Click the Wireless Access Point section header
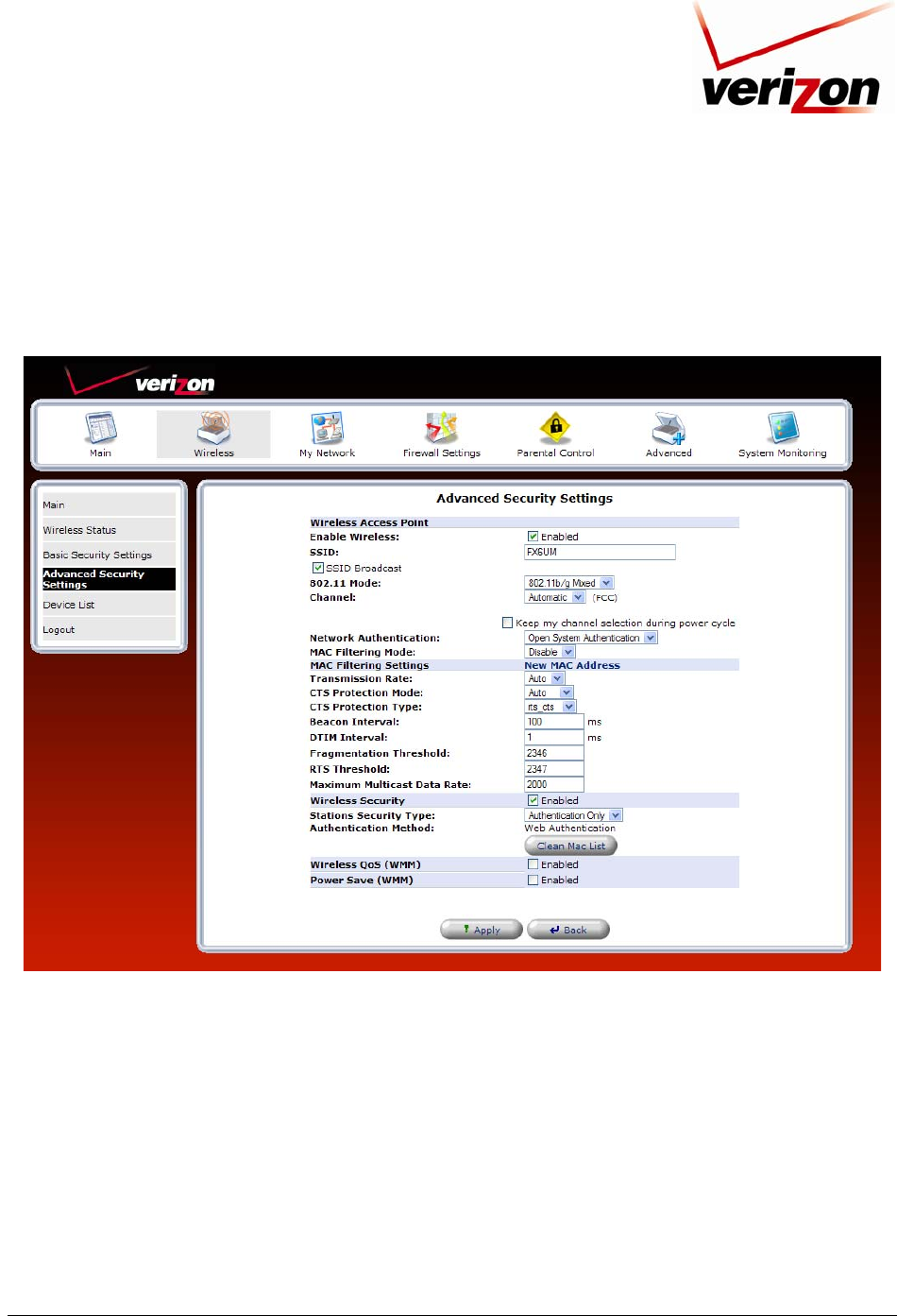Screen dimensions: 897x1316 pyautogui.click(x=369, y=522)
